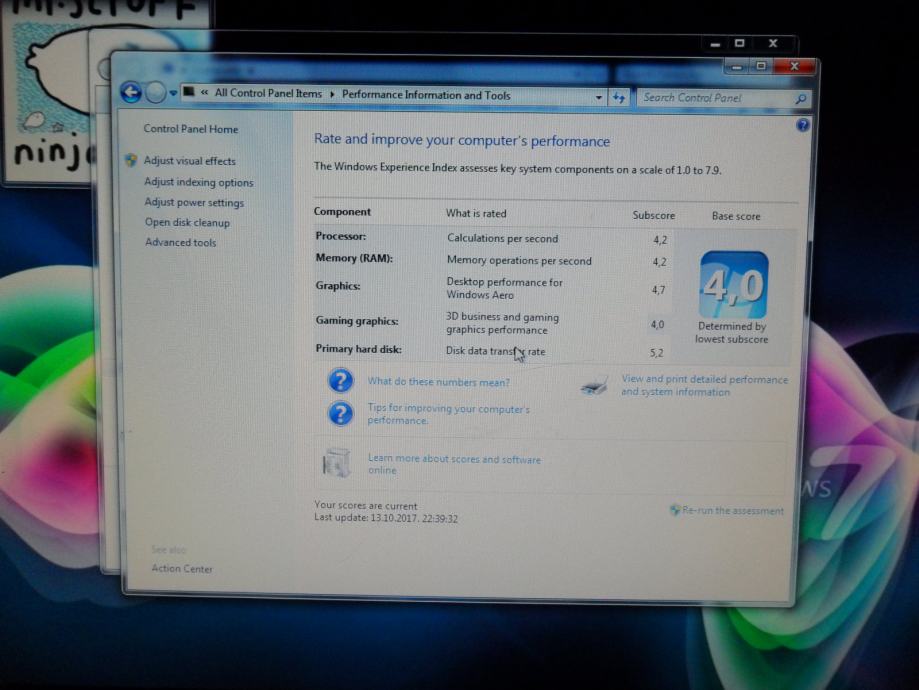Click shield icon beside Adjust visual effects
Screen dimensions: 919x690
coord(131,160)
